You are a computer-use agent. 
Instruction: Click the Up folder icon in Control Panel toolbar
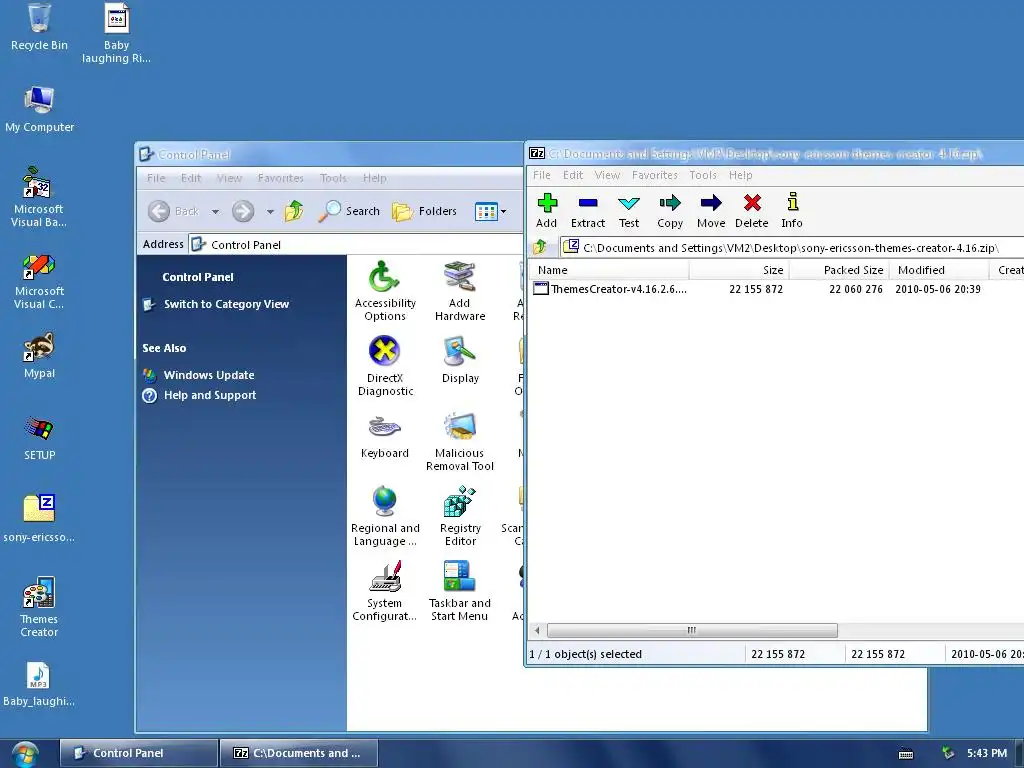294,211
